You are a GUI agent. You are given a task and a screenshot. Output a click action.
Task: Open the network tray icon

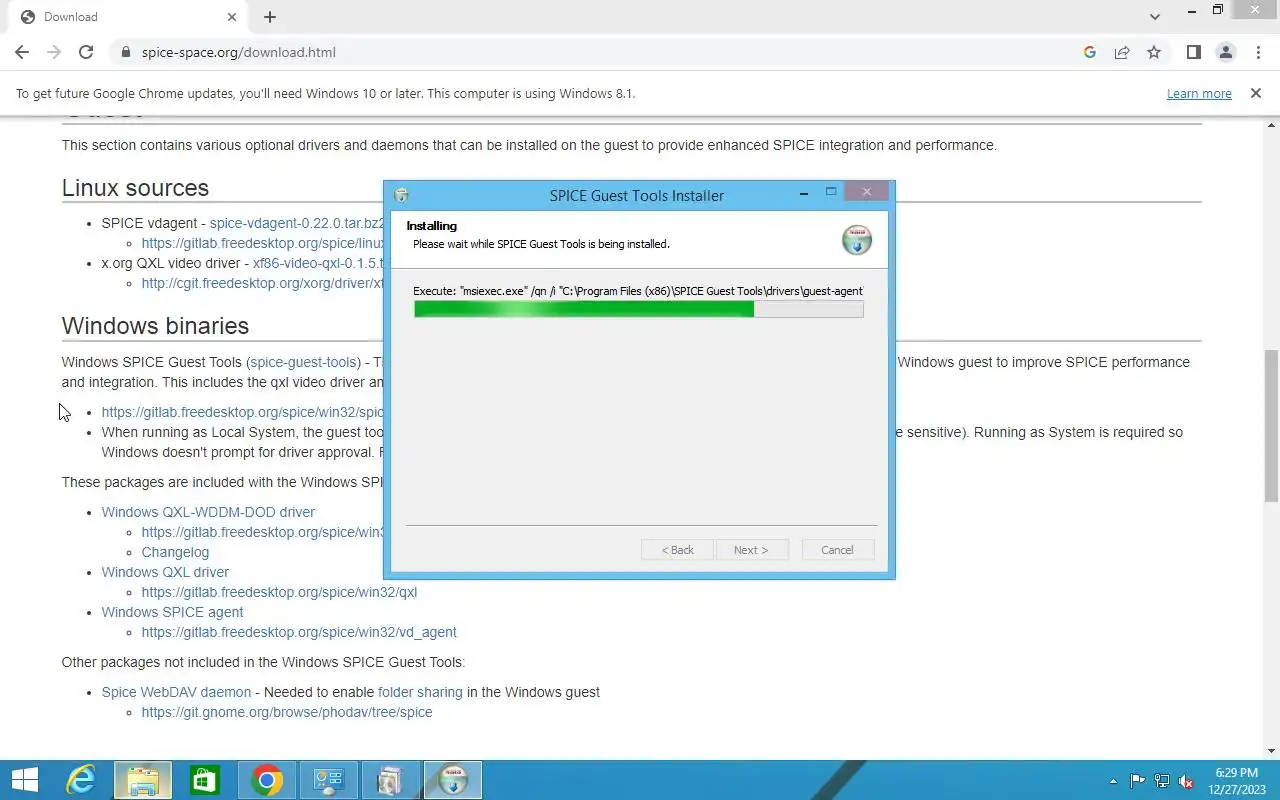tap(1162, 781)
